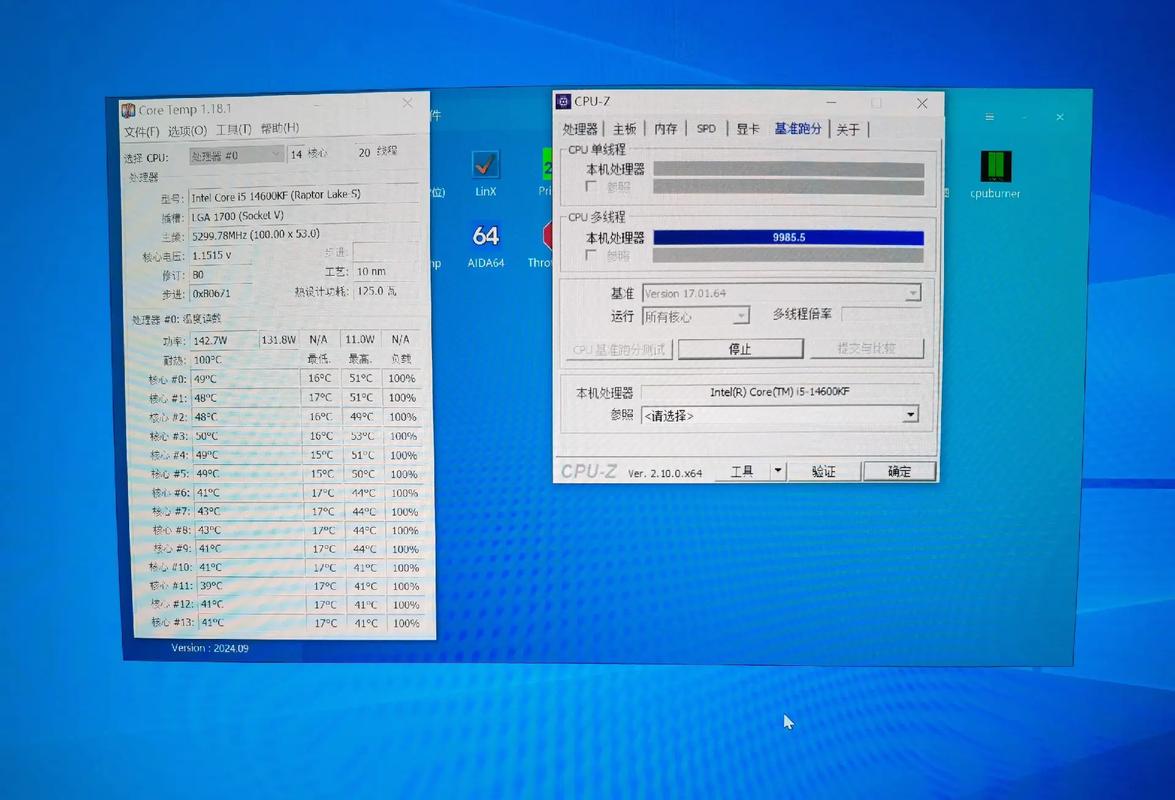Viewport: 1175px width, 800px height.
Task: Switch to the 内存 tab in CPU-Z
Action: click(x=665, y=129)
